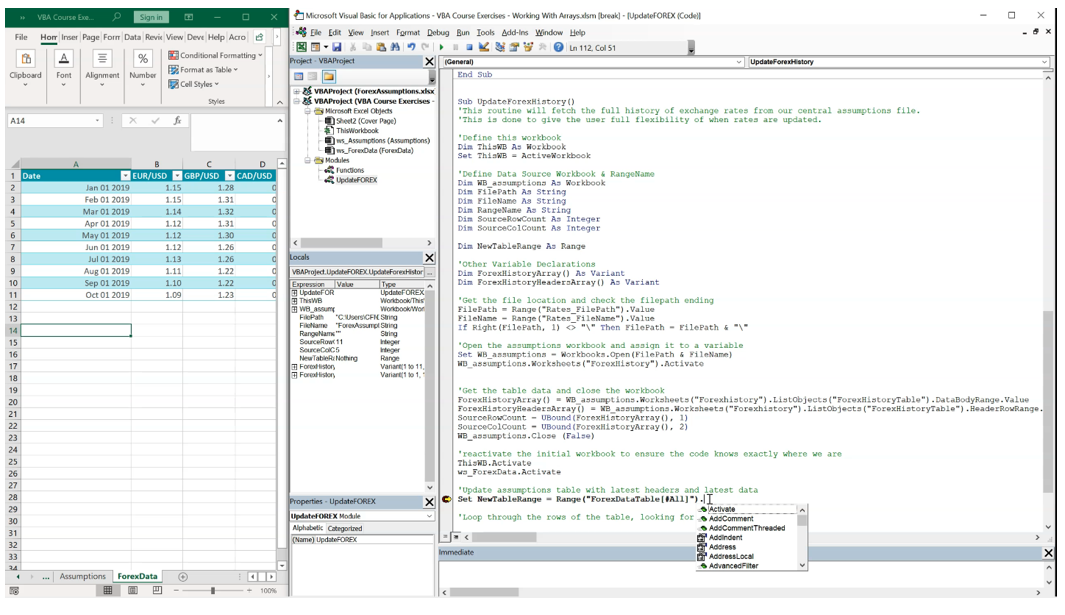The width and height of the screenshot is (1065, 615).
Task: Switch Excel to Normal view
Action: point(108,591)
